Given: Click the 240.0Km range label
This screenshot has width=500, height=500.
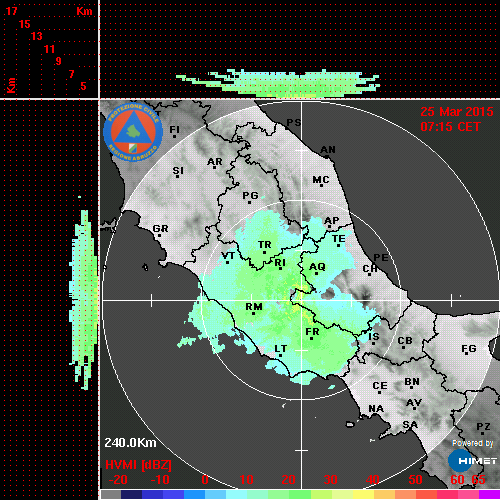Looking at the screenshot, I should 130,443.
